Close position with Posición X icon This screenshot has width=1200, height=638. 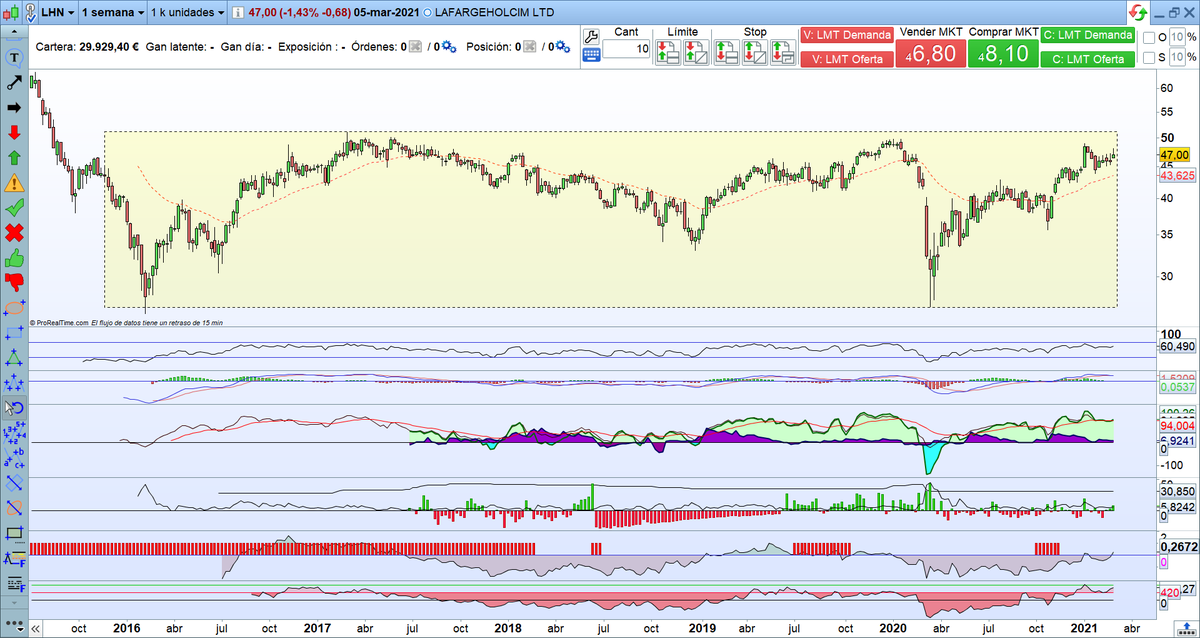(532, 47)
